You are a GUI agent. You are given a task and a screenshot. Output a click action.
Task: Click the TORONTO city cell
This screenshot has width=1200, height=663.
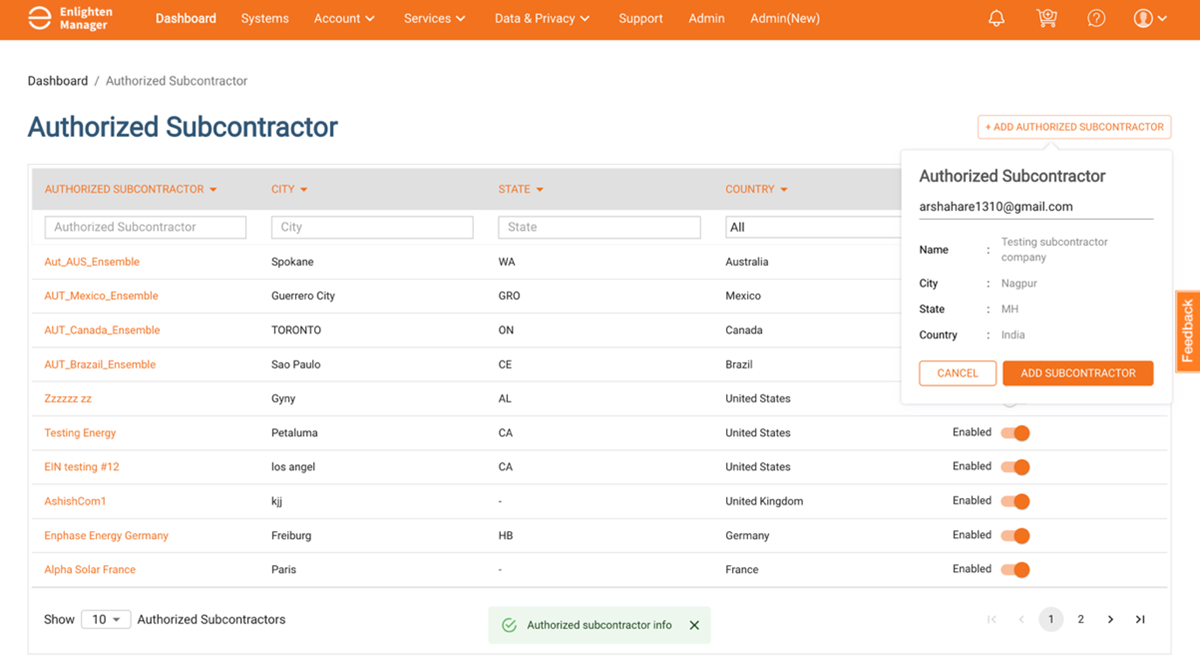click(x=296, y=330)
